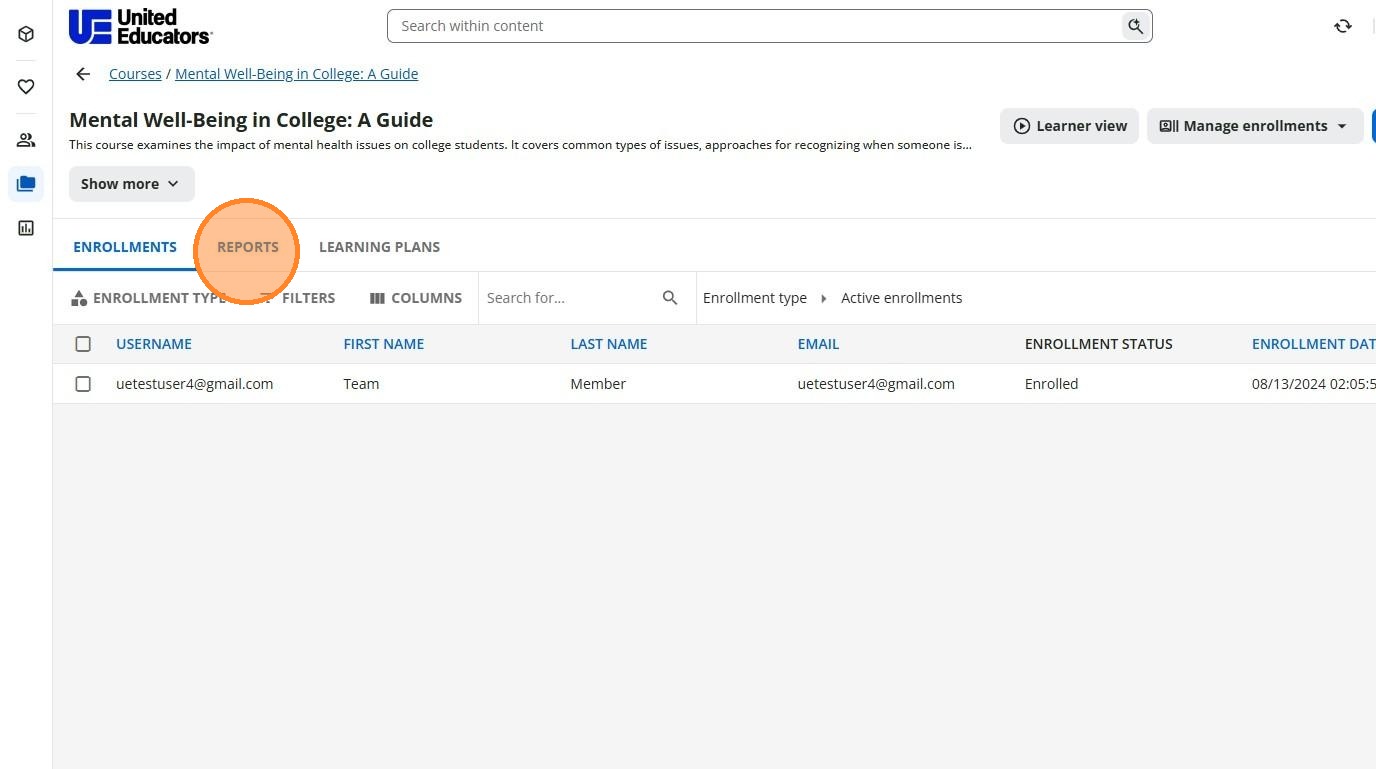The width and height of the screenshot is (1376, 769).
Task: Open the Enrollment type filter menu
Action: [x=148, y=298]
